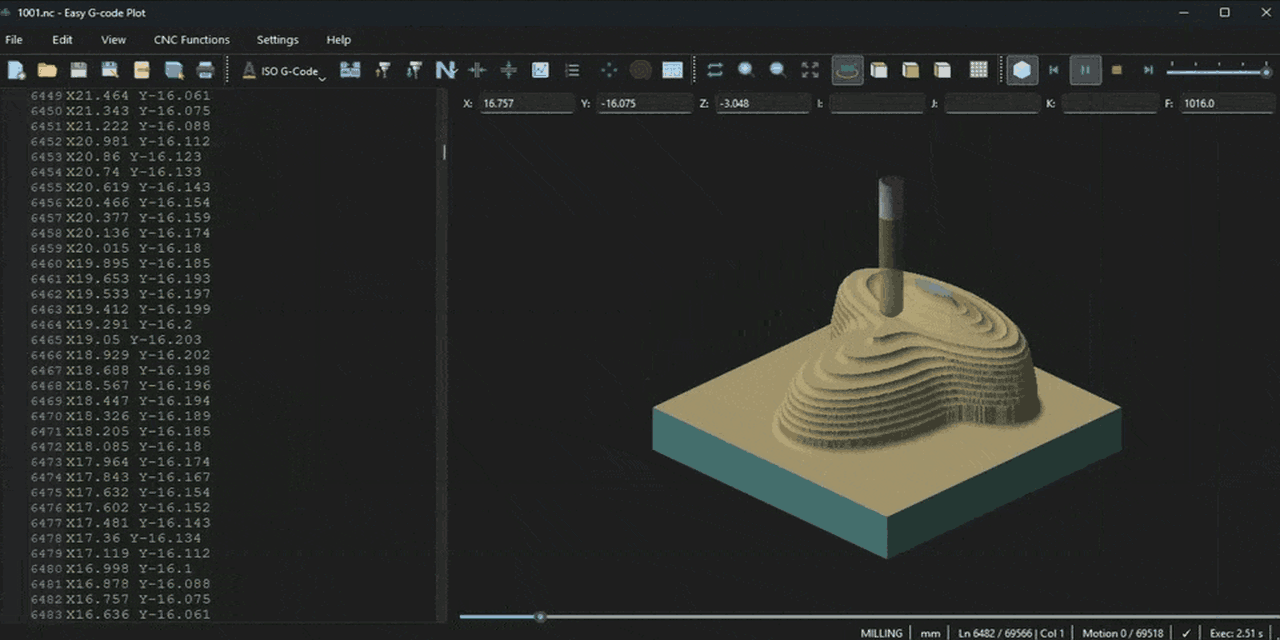Stop the simulation playback
This screenshot has height=640, width=1280.
click(x=1117, y=70)
